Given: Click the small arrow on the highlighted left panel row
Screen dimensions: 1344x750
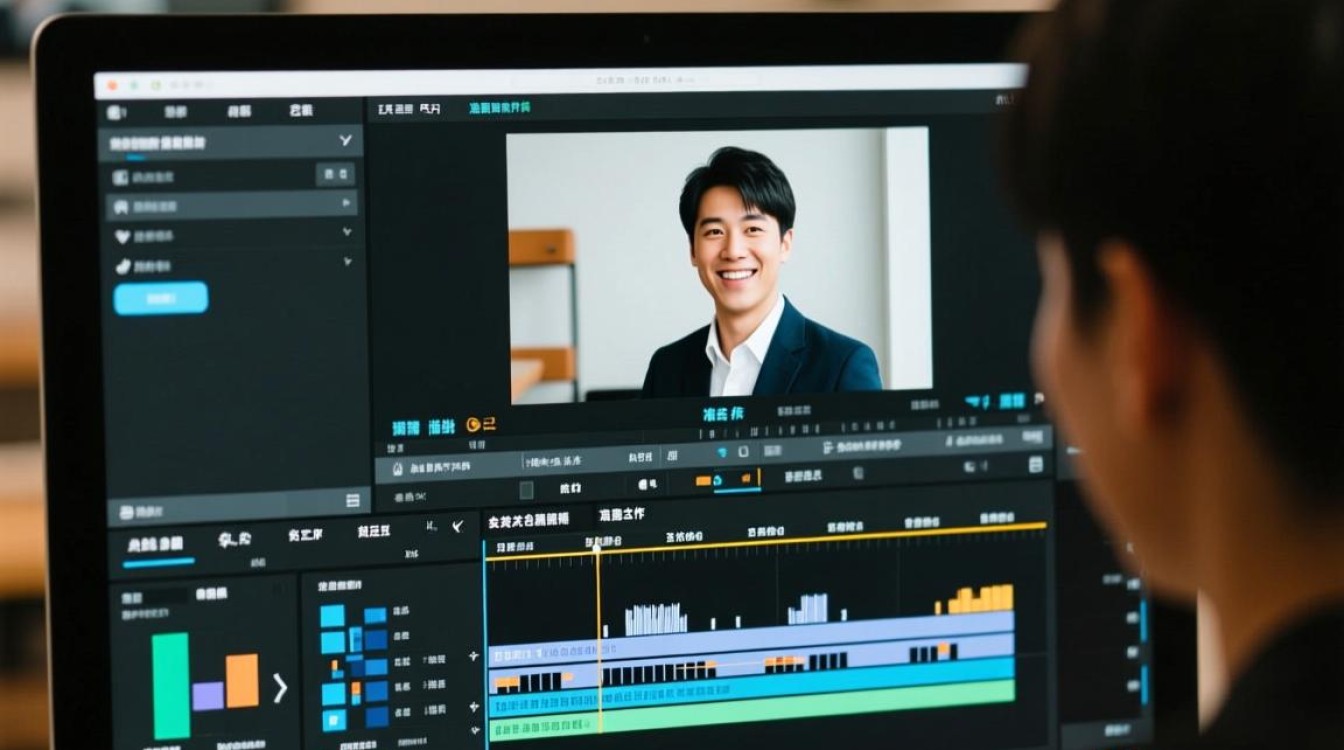Looking at the screenshot, I should pyautogui.click(x=346, y=203).
